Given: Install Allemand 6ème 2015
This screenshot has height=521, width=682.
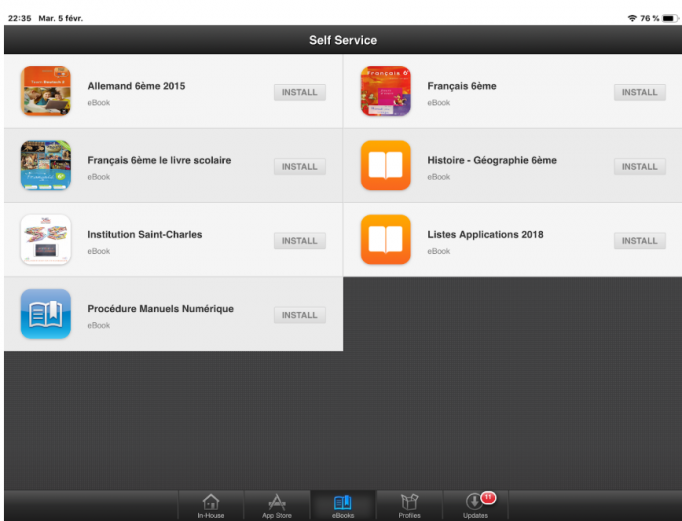Looking at the screenshot, I should pos(300,92).
